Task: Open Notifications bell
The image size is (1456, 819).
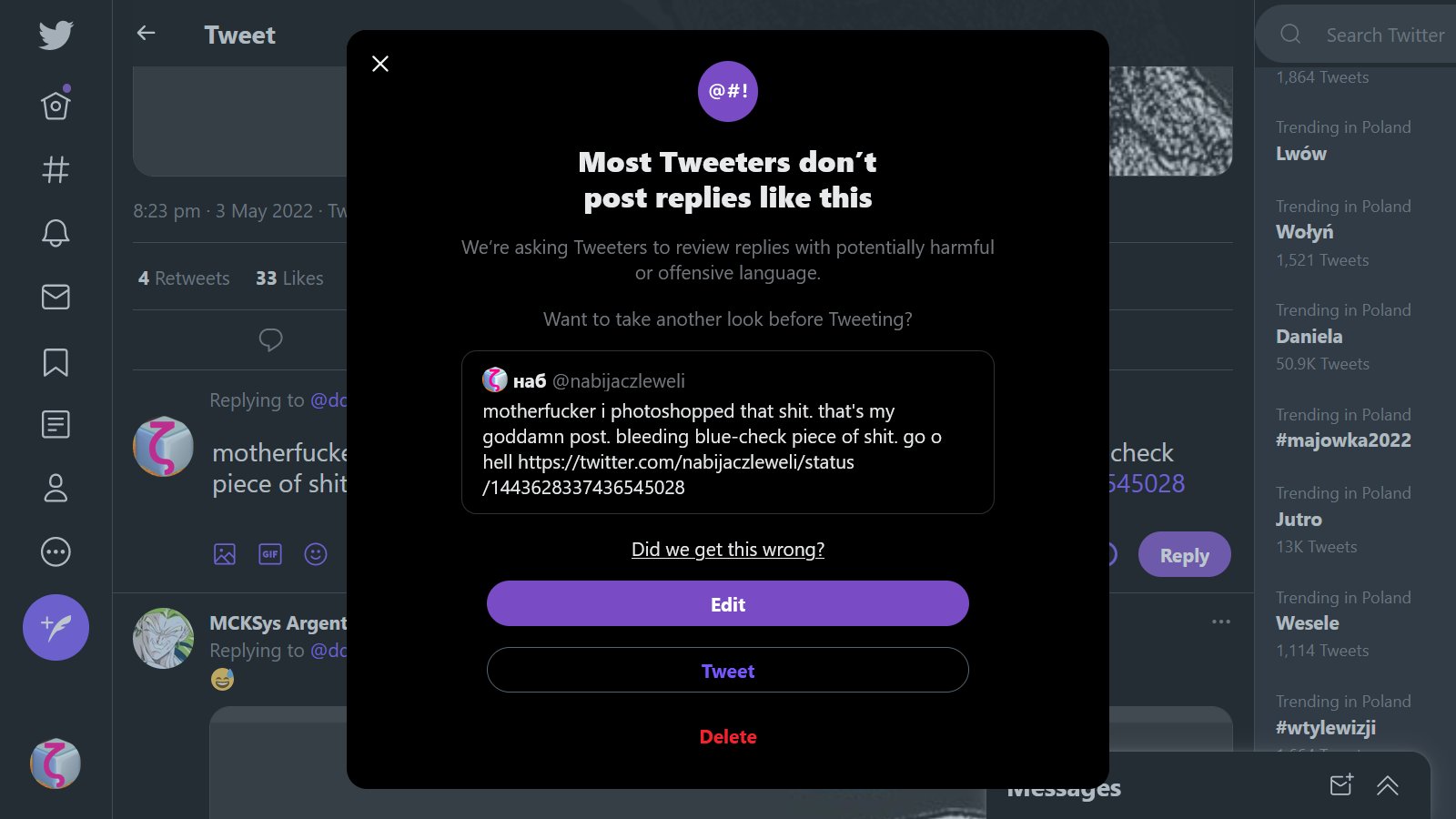Action: 56,233
